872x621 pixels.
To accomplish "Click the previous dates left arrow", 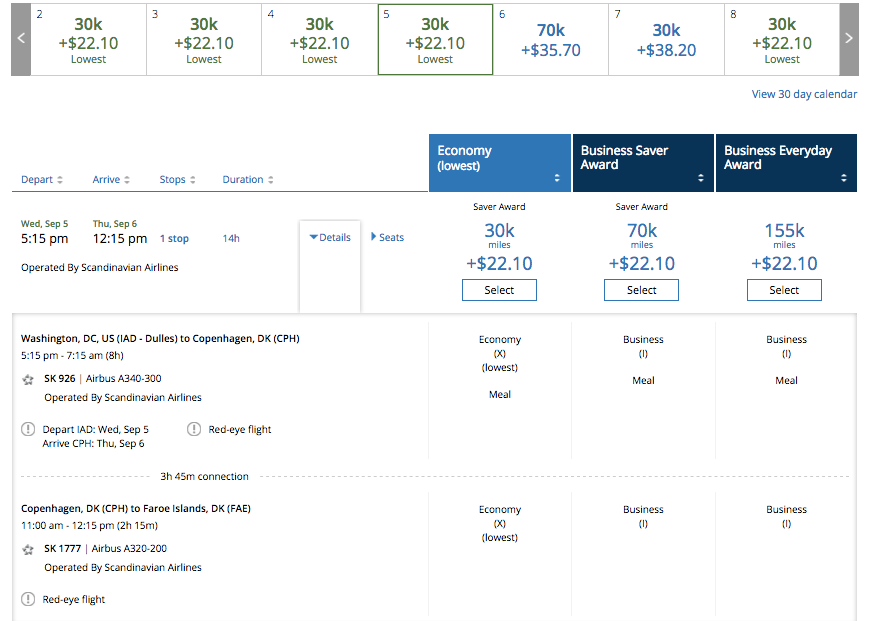I will pyautogui.click(x=21, y=39).
